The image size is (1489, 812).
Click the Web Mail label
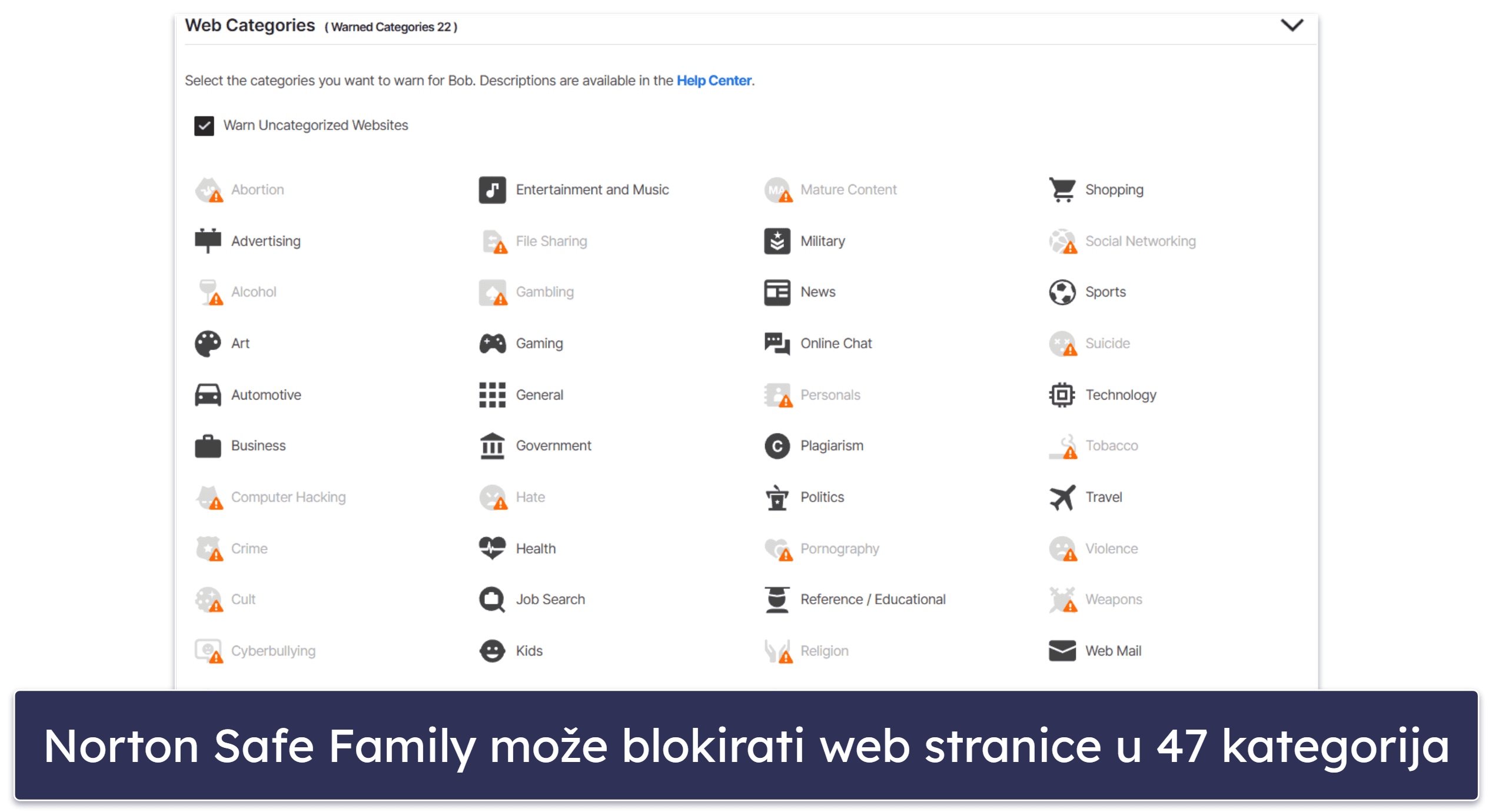point(1113,651)
